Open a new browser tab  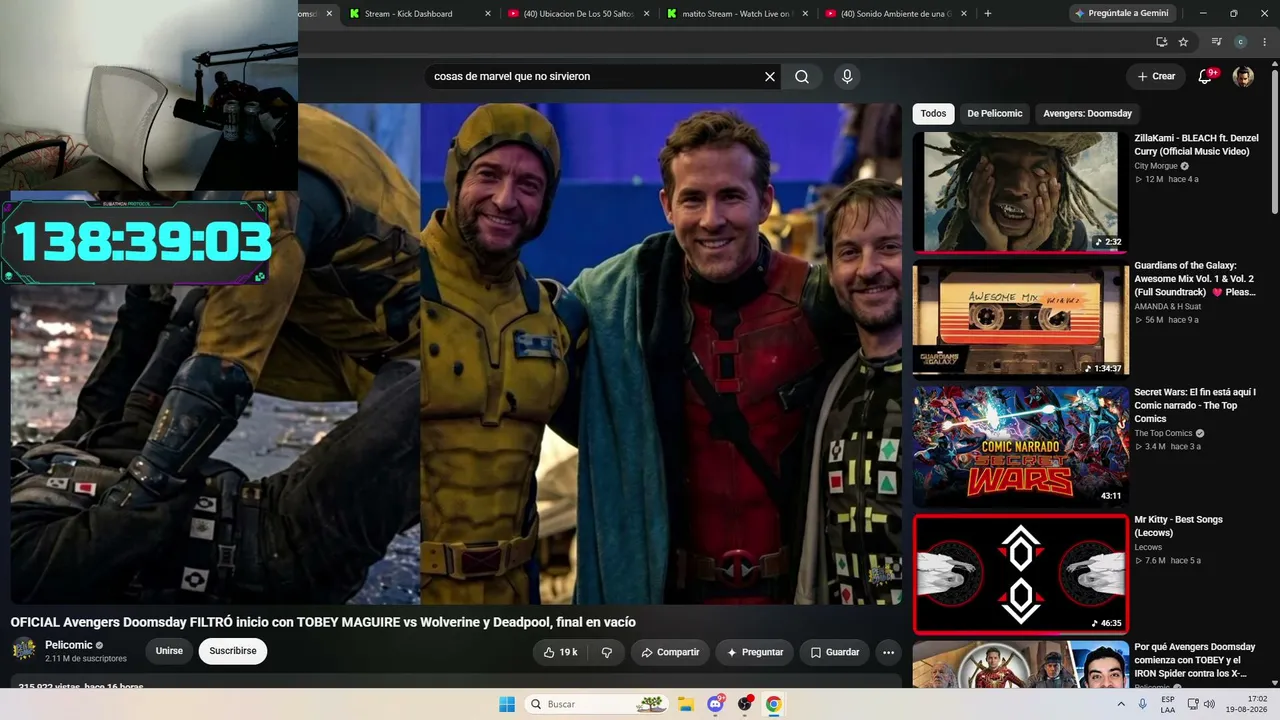(x=988, y=14)
